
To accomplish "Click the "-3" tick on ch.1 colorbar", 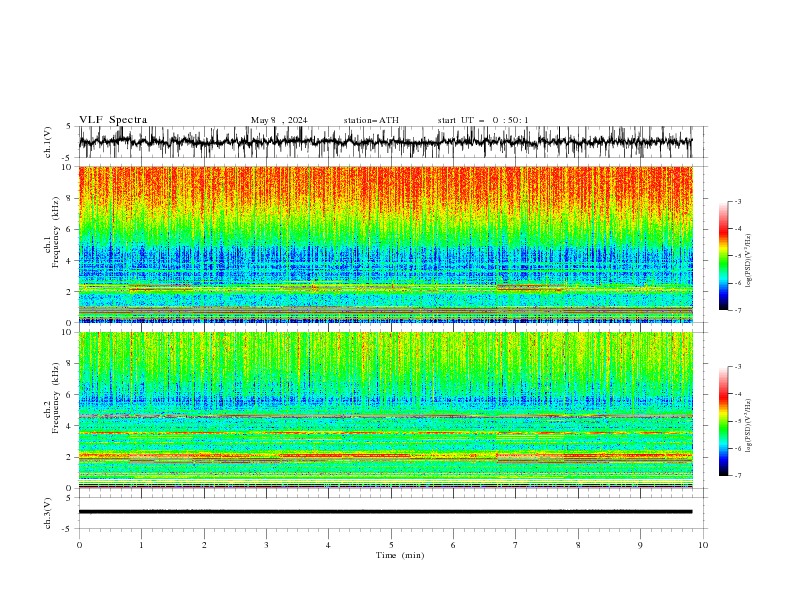I will click(x=737, y=201).
